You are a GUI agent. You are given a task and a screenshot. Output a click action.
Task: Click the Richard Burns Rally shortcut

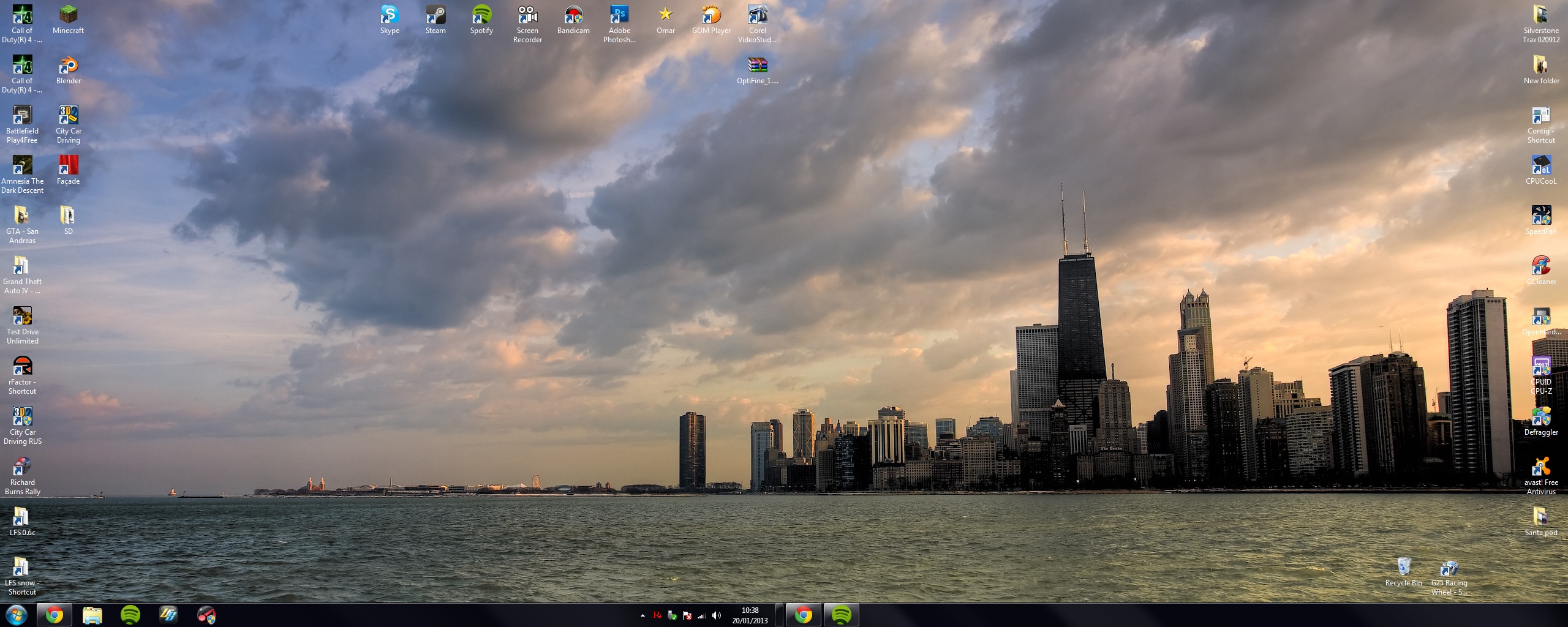(x=22, y=476)
